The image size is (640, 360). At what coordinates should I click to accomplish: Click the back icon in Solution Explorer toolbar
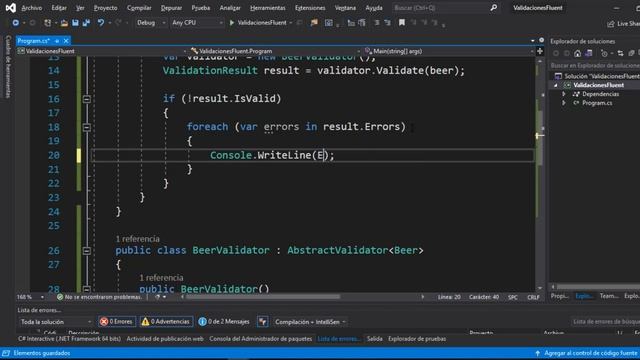click(x=556, y=53)
